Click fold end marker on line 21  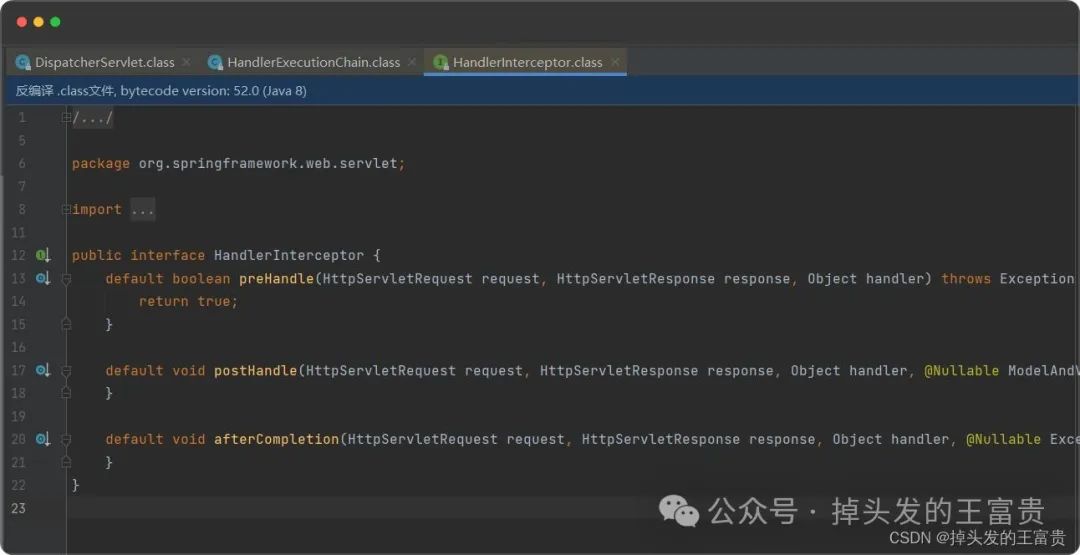click(66, 462)
